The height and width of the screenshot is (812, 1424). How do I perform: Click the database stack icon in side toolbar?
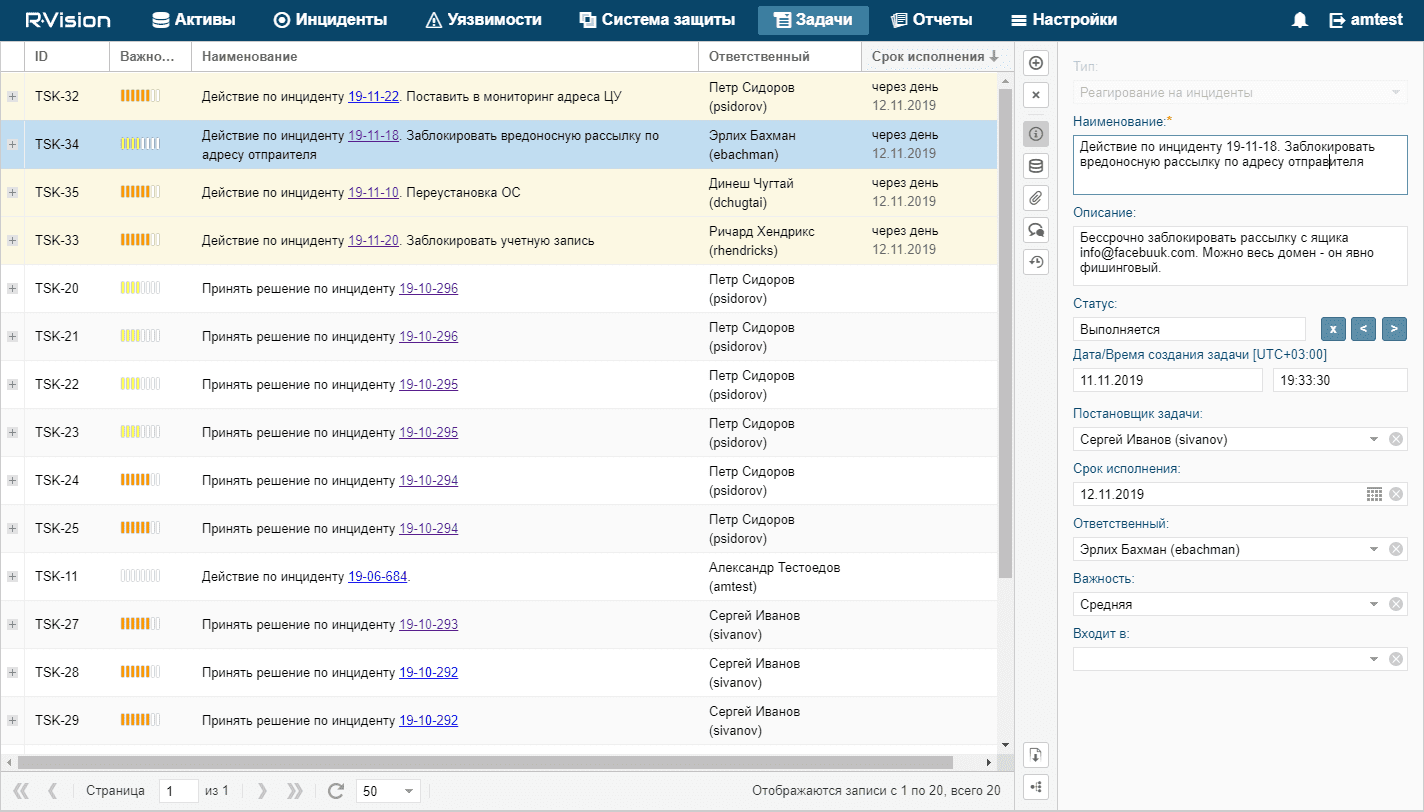point(1036,166)
